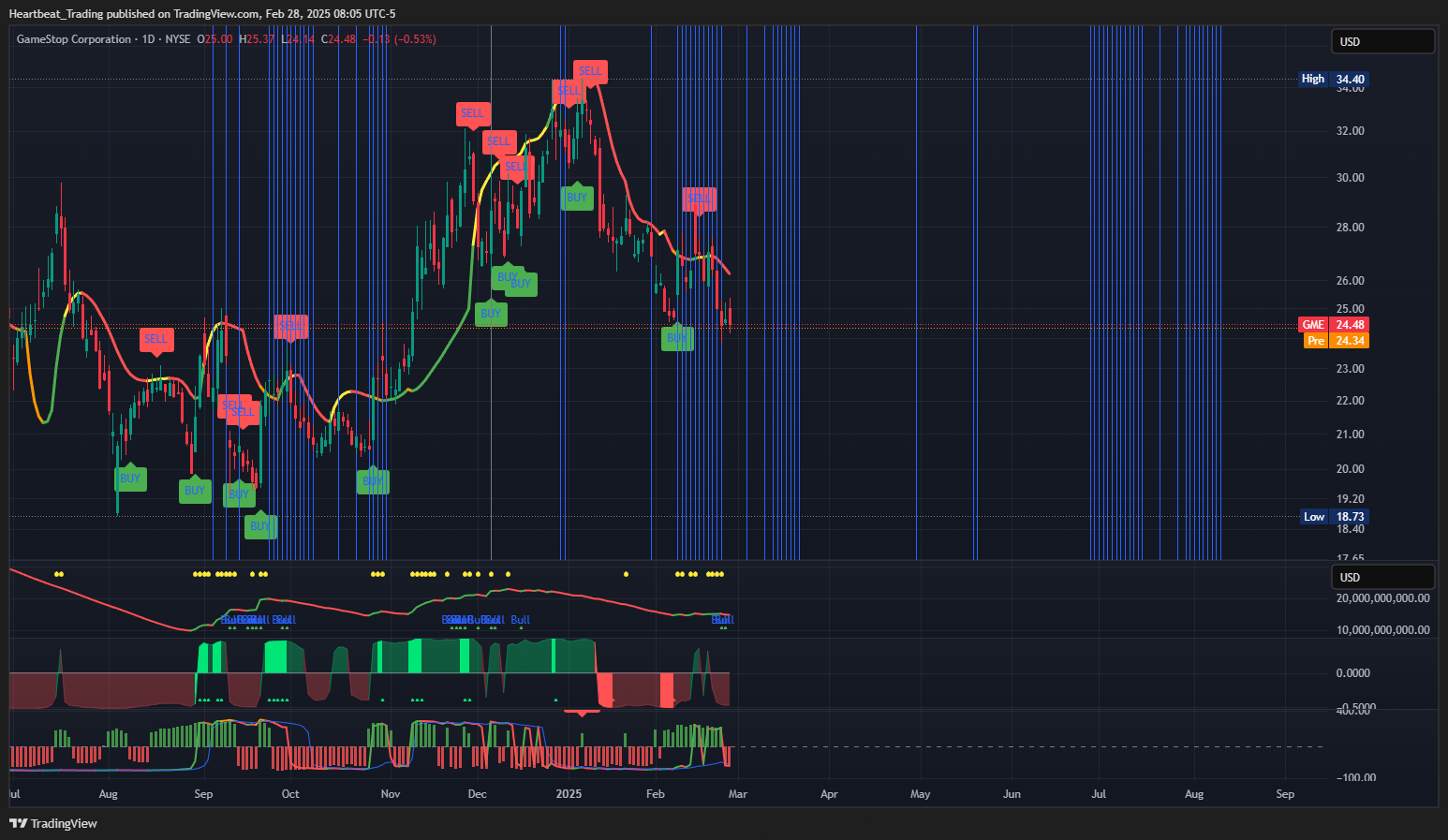This screenshot has height=840, width=1448.
Task: Click the change value -0.13 (-0.53%)
Action: [x=400, y=39]
